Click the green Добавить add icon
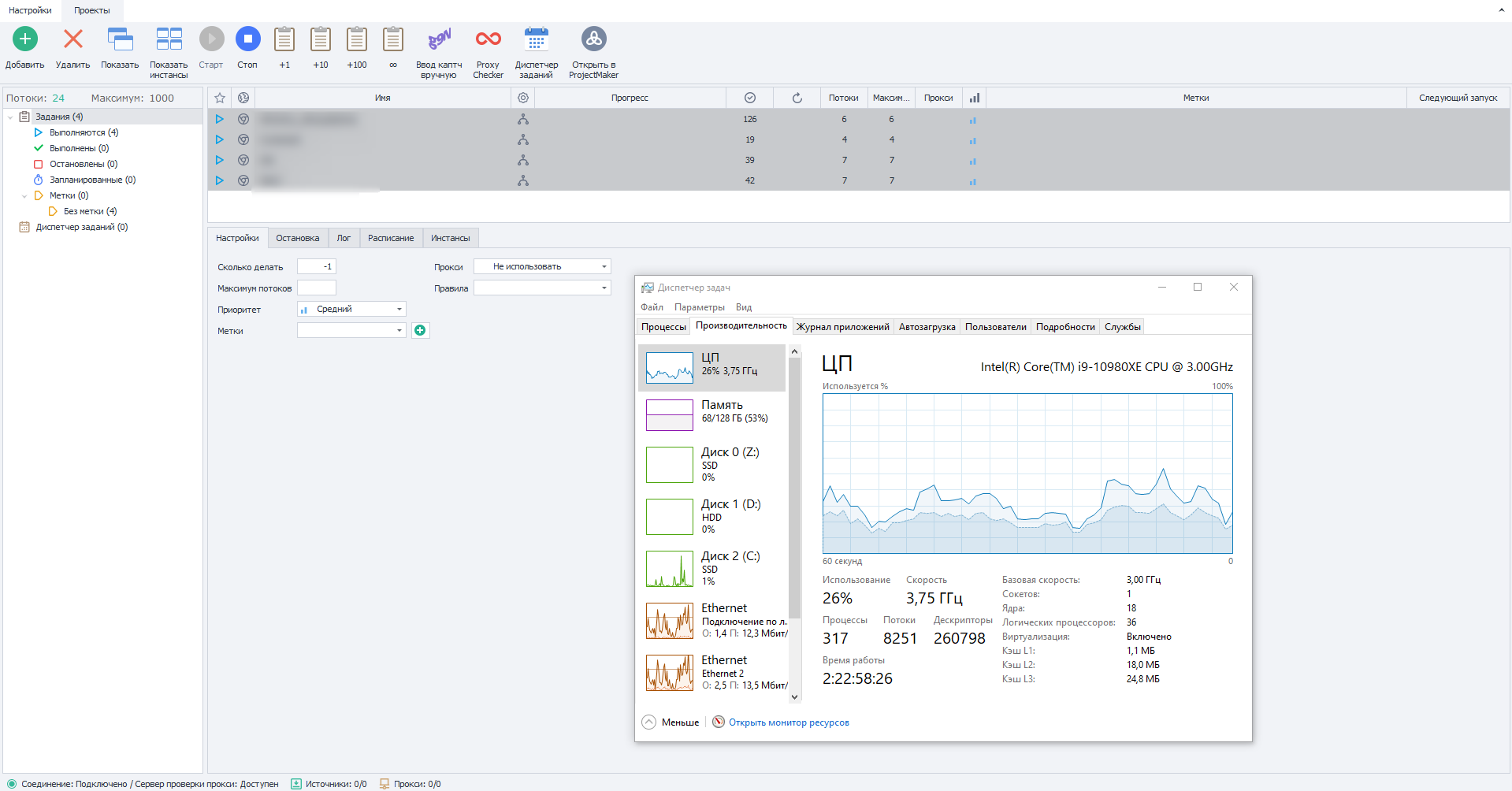Image resolution: width=1512 pixels, height=791 pixels. pyautogui.click(x=25, y=39)
